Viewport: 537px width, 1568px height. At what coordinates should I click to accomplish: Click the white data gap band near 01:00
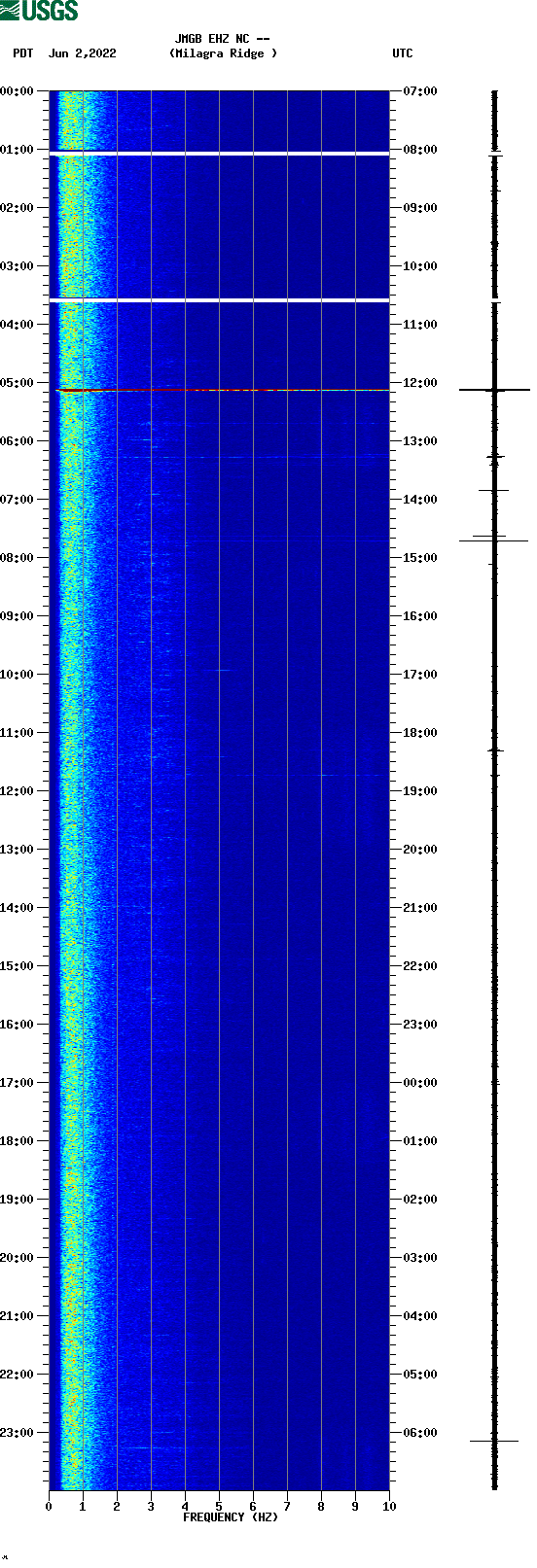click(x=219, y=154)
